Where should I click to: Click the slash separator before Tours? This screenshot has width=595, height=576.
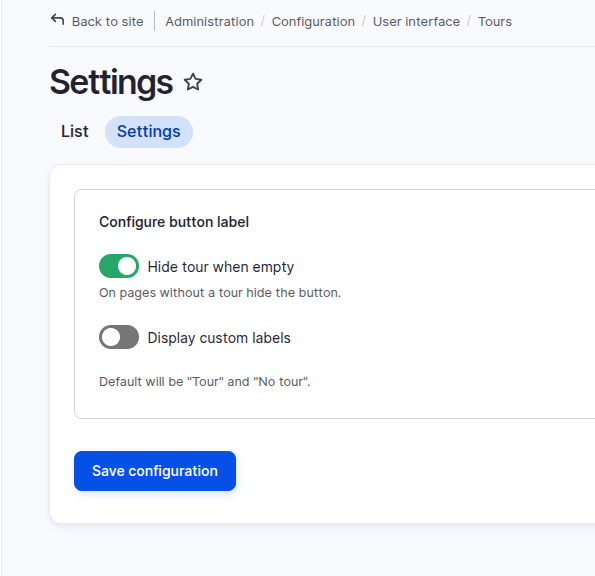coord(469,22)
